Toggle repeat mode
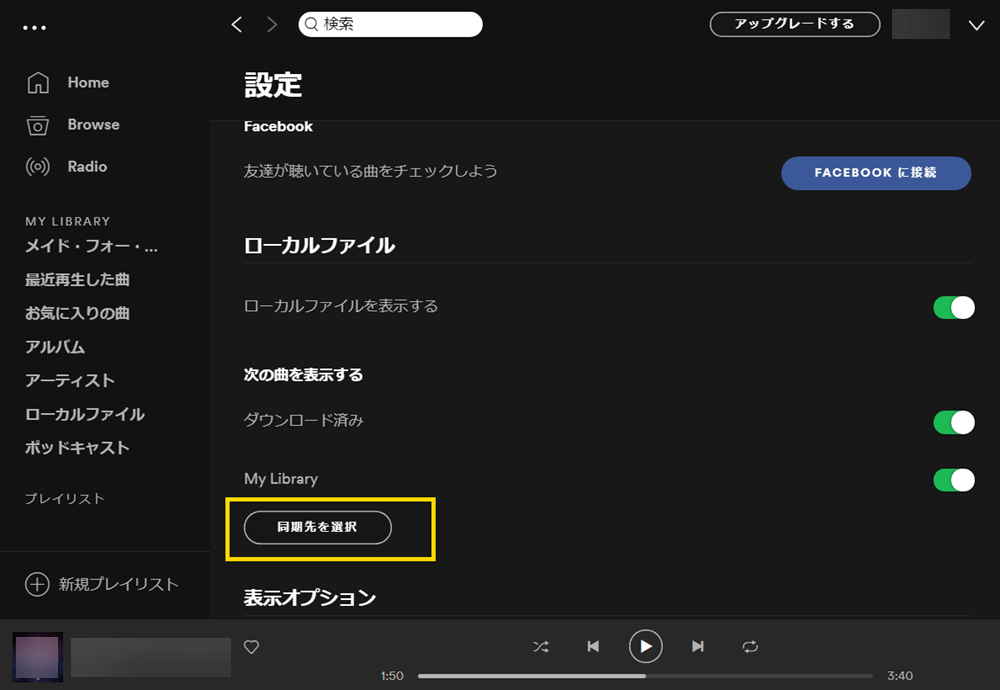 tap(750, 647)
